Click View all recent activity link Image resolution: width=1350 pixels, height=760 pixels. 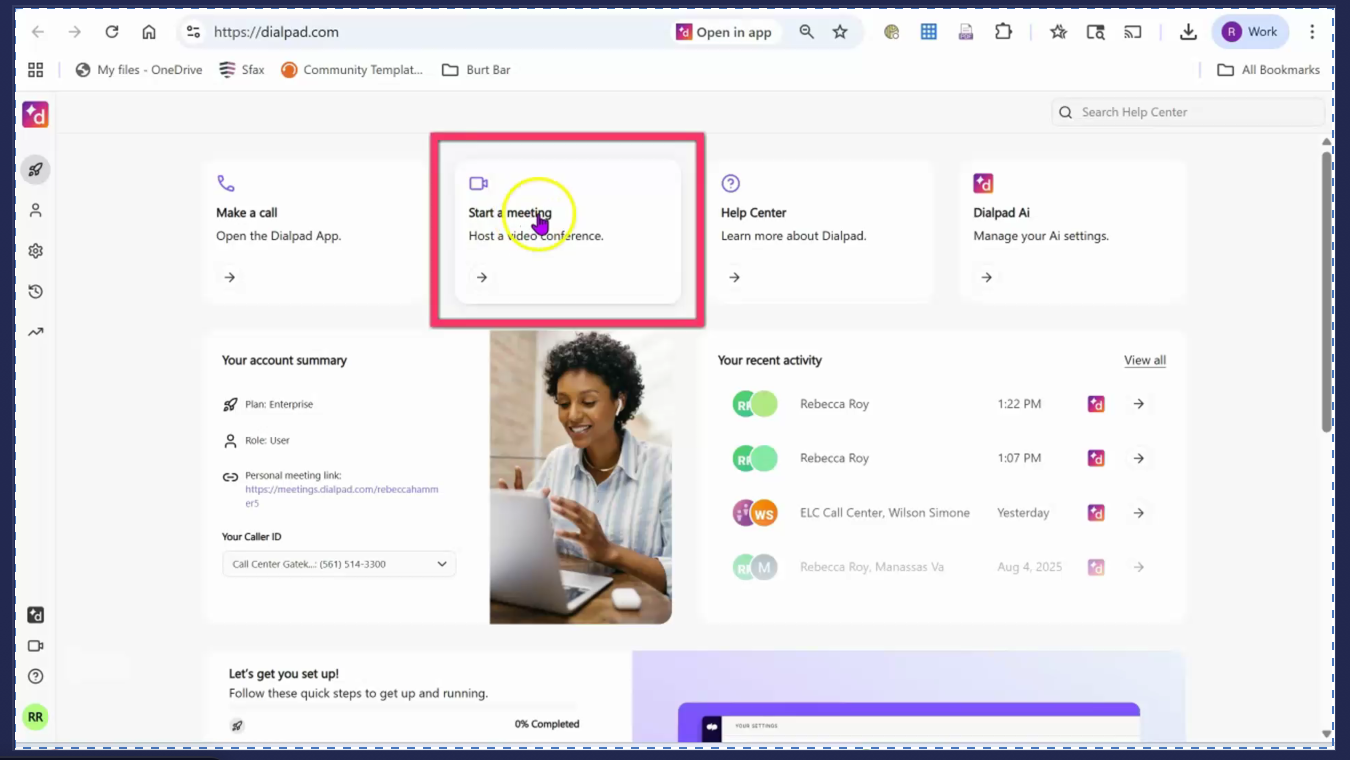(1145, 360)
